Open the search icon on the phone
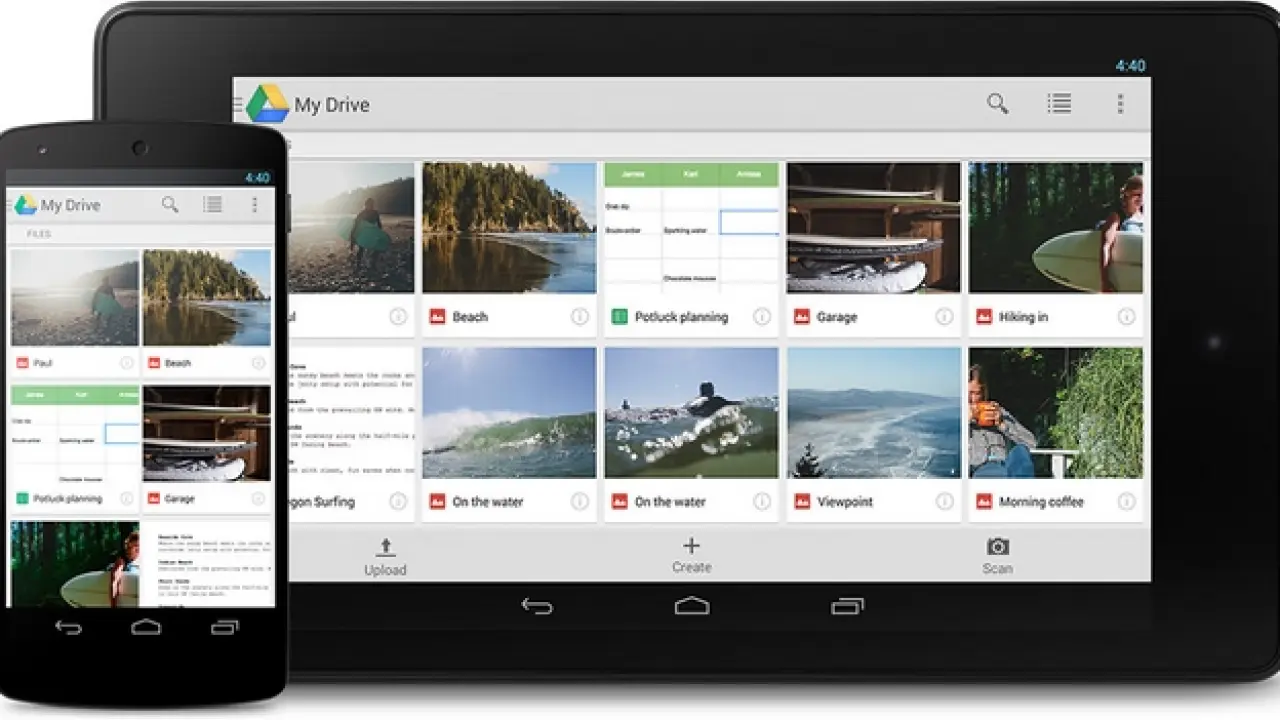Image resolution: width=1280 pixels, height=720 pixels. [170, 205]
